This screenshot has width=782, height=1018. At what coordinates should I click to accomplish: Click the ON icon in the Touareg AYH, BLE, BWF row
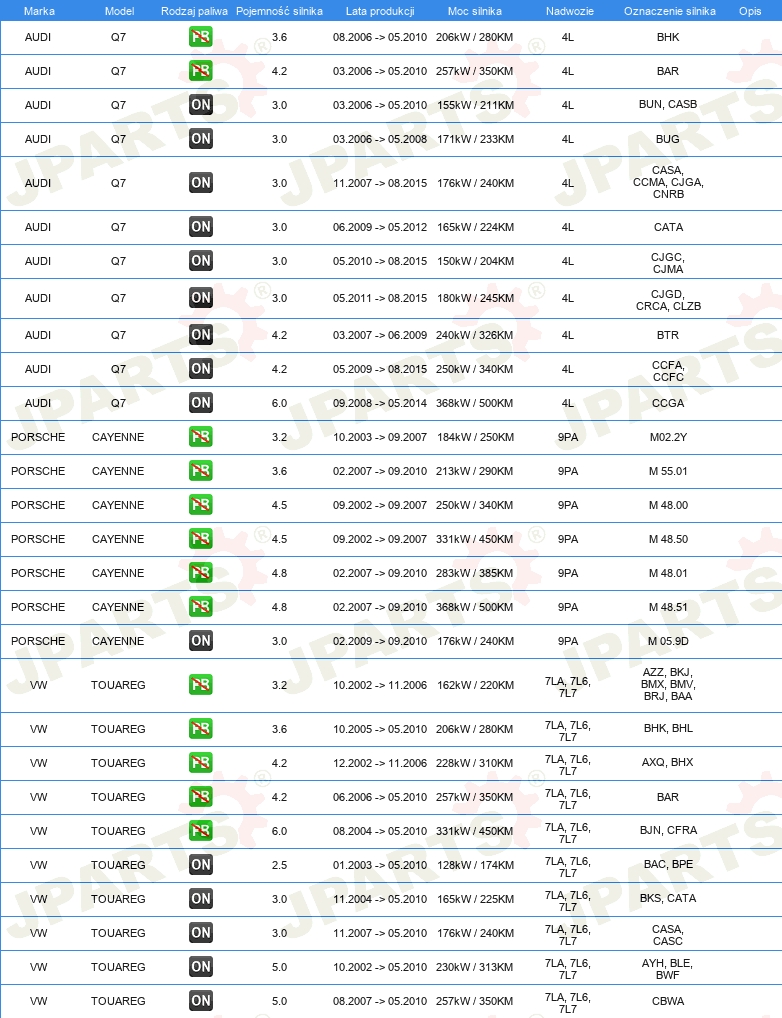(x=201, y=967)
